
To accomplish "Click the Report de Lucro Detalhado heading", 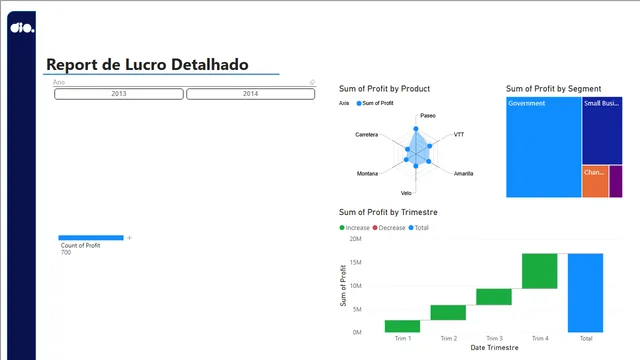I will (x=147, y=64).
